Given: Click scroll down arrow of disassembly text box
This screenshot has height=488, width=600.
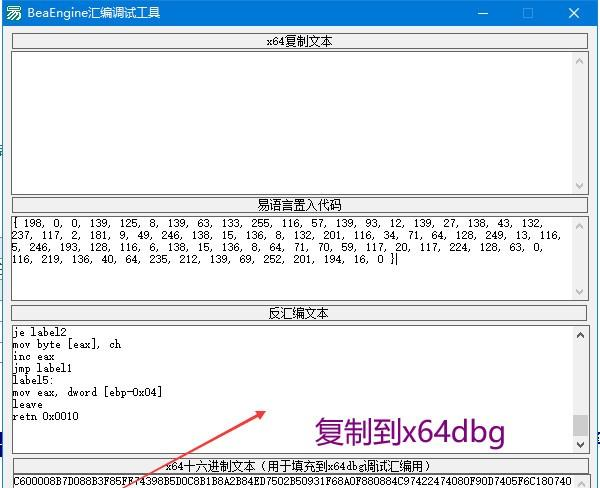Looking at the screenshot, I should pos(580,444).
